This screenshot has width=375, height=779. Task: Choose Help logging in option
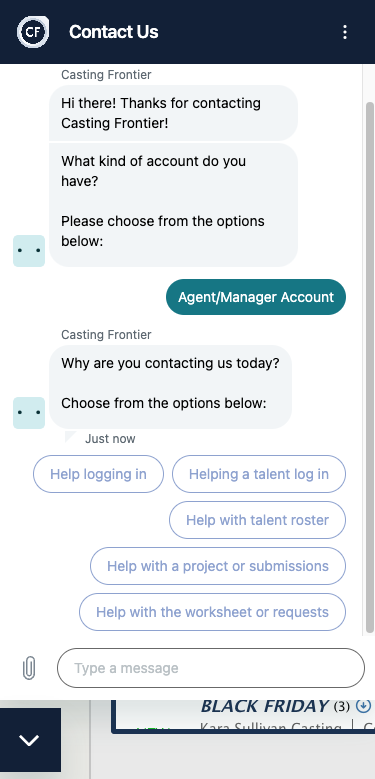coord(98,474)
